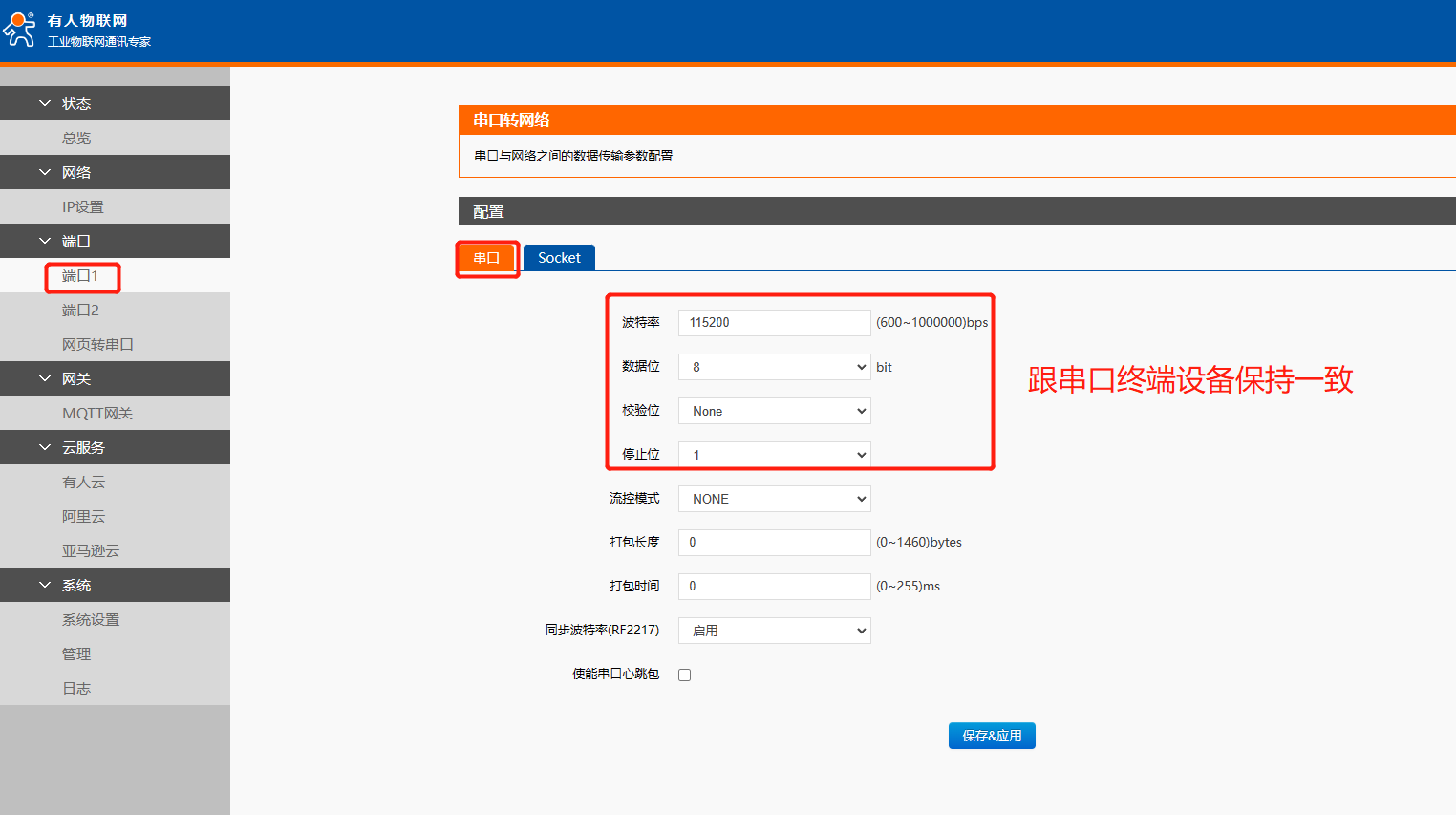The image size is (1456, 815).
Task: Select the 串口 tab
Action: 486,258
